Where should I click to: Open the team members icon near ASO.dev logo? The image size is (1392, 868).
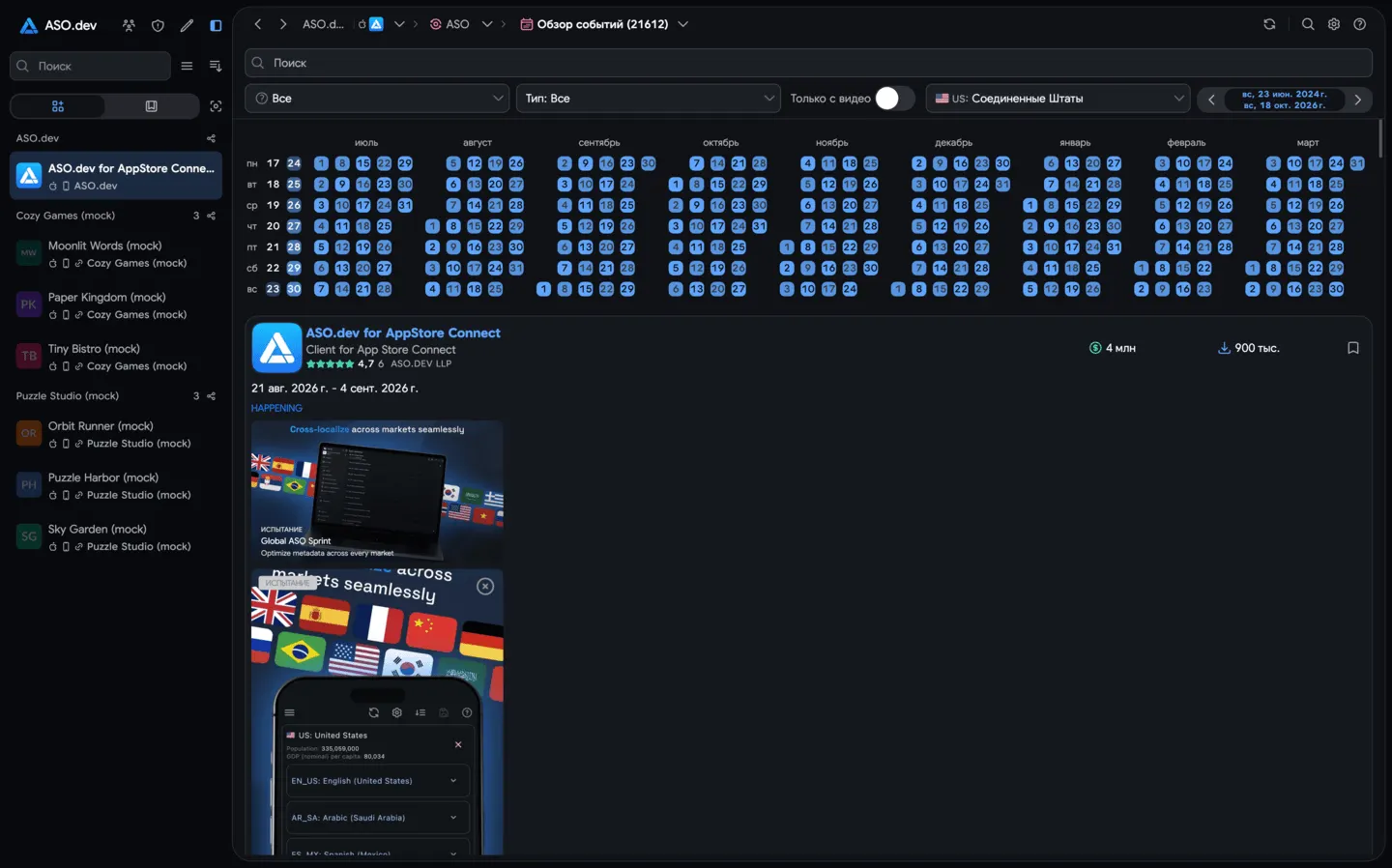click(x=129, y=25)
